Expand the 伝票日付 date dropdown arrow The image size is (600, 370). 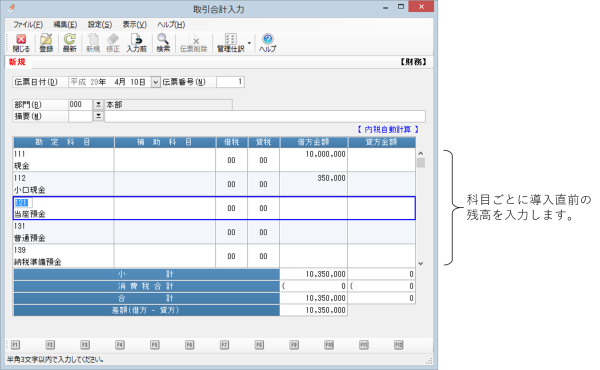(x=155, y=82)
